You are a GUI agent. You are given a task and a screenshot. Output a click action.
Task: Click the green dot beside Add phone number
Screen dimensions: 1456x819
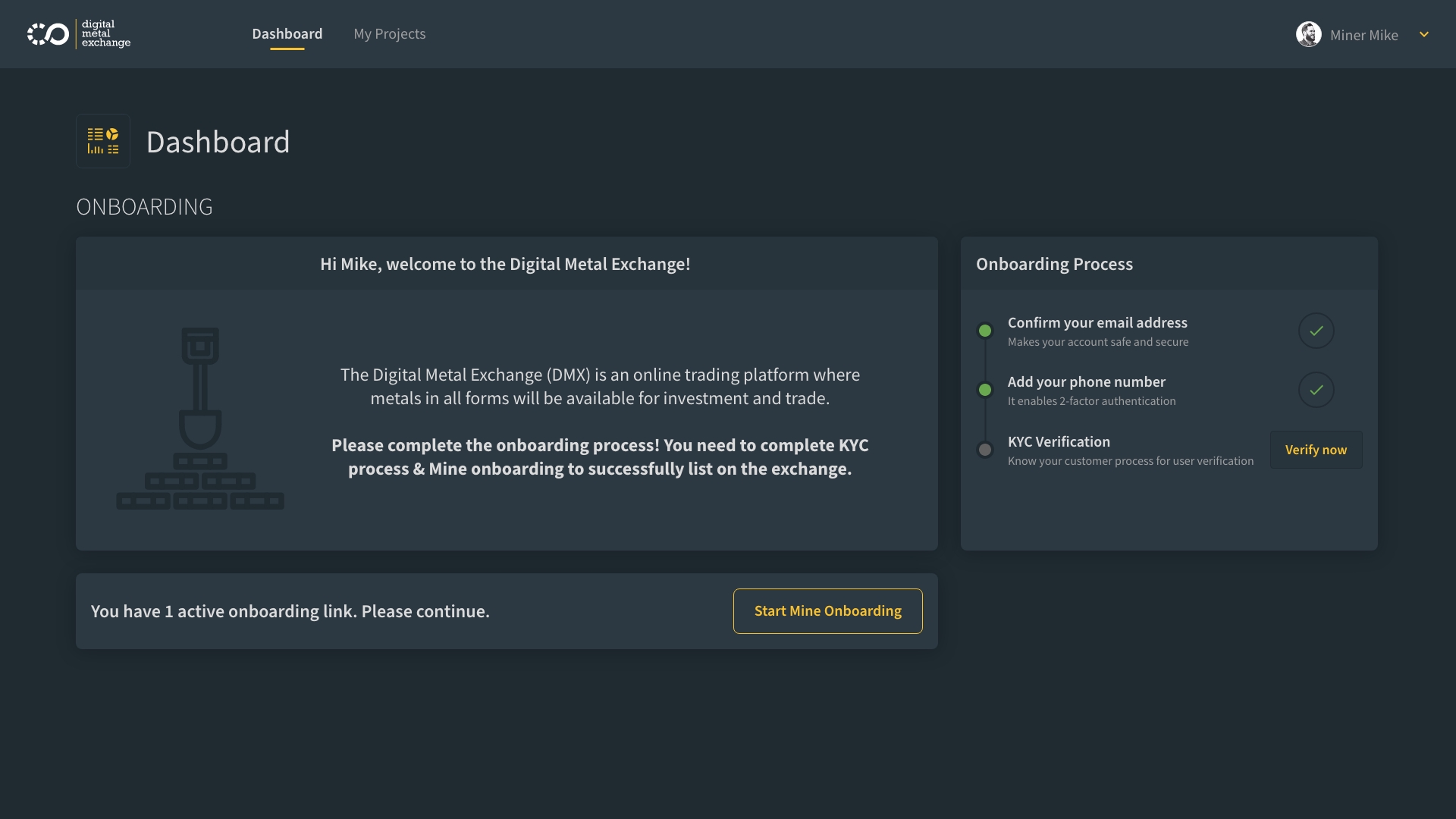click(985, 390)
